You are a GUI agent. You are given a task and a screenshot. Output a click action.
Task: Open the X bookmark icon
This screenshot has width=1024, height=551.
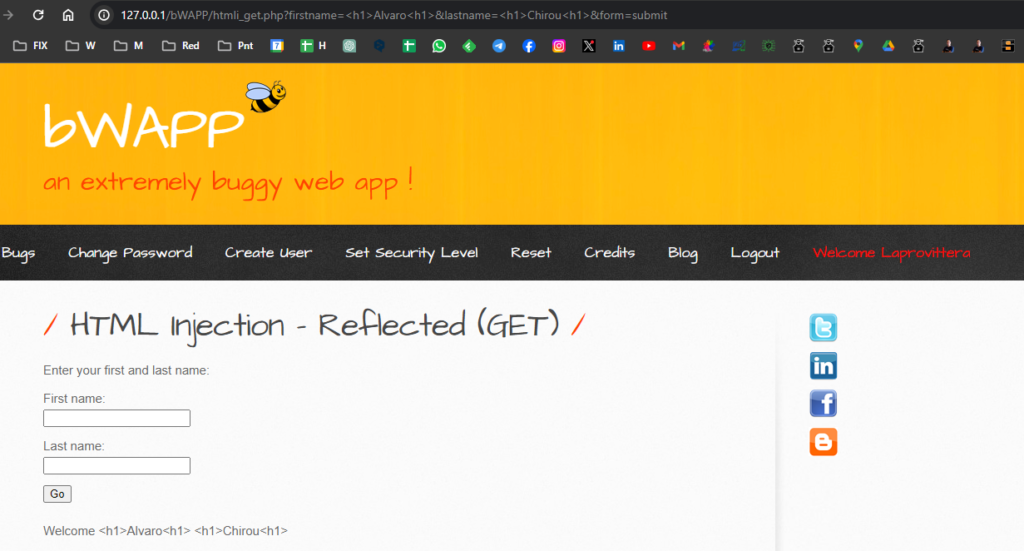588,46
